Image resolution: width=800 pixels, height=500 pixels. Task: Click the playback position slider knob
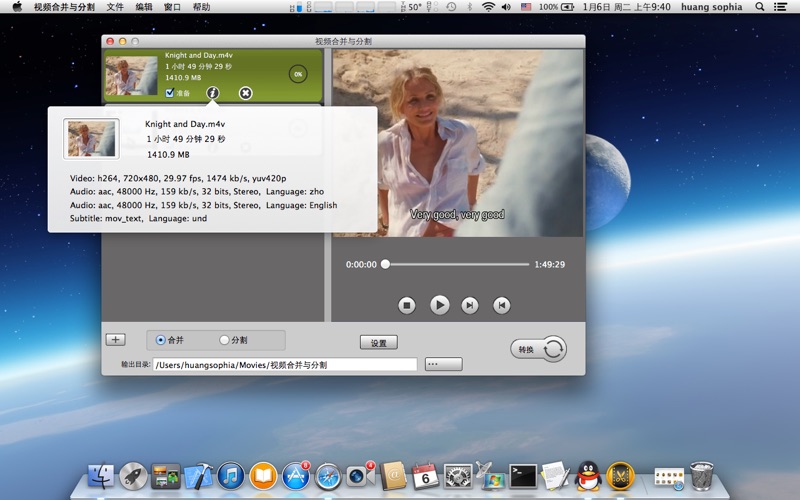[386, 264]
